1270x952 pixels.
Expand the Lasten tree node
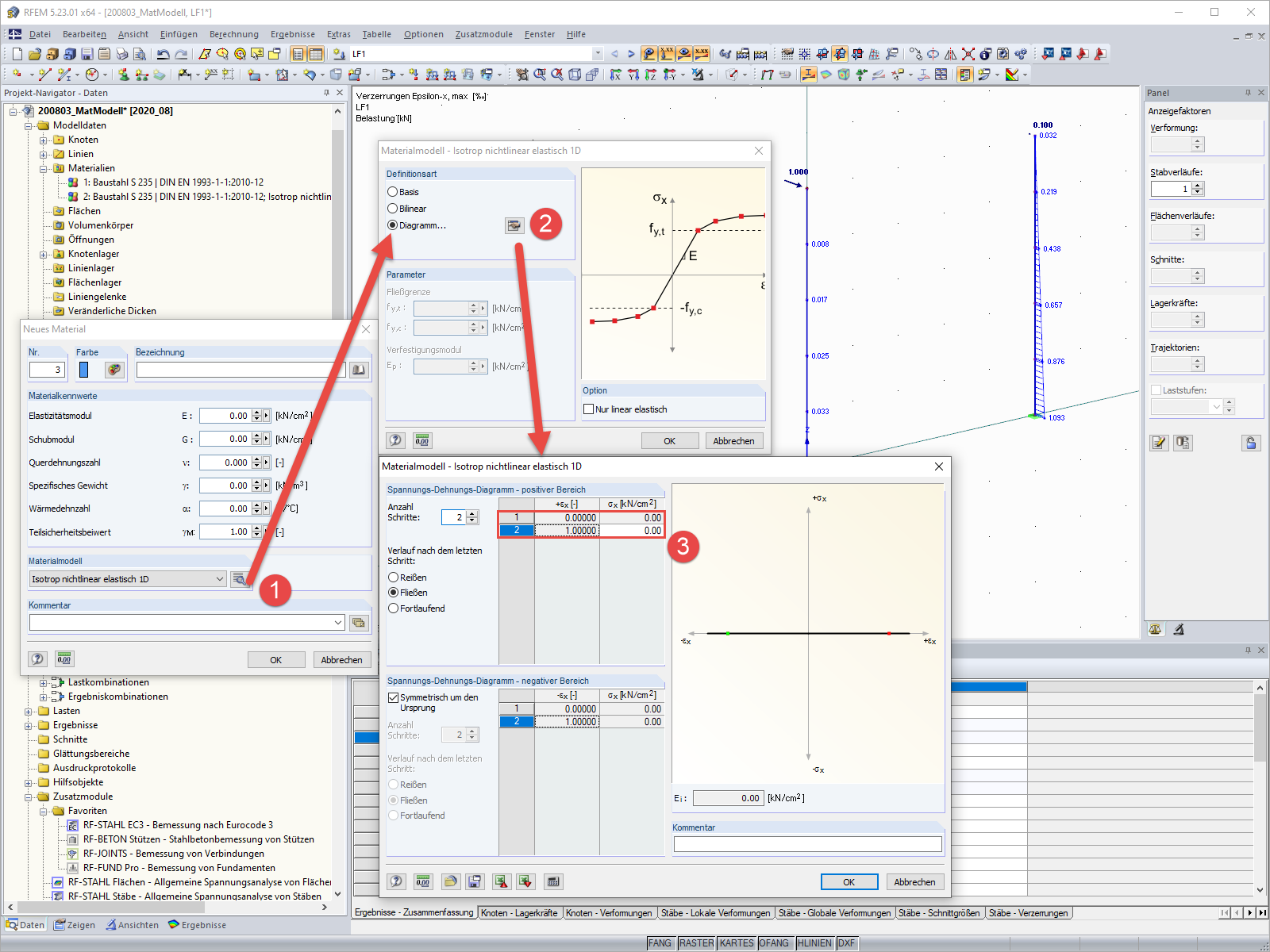tap(29, 711)
